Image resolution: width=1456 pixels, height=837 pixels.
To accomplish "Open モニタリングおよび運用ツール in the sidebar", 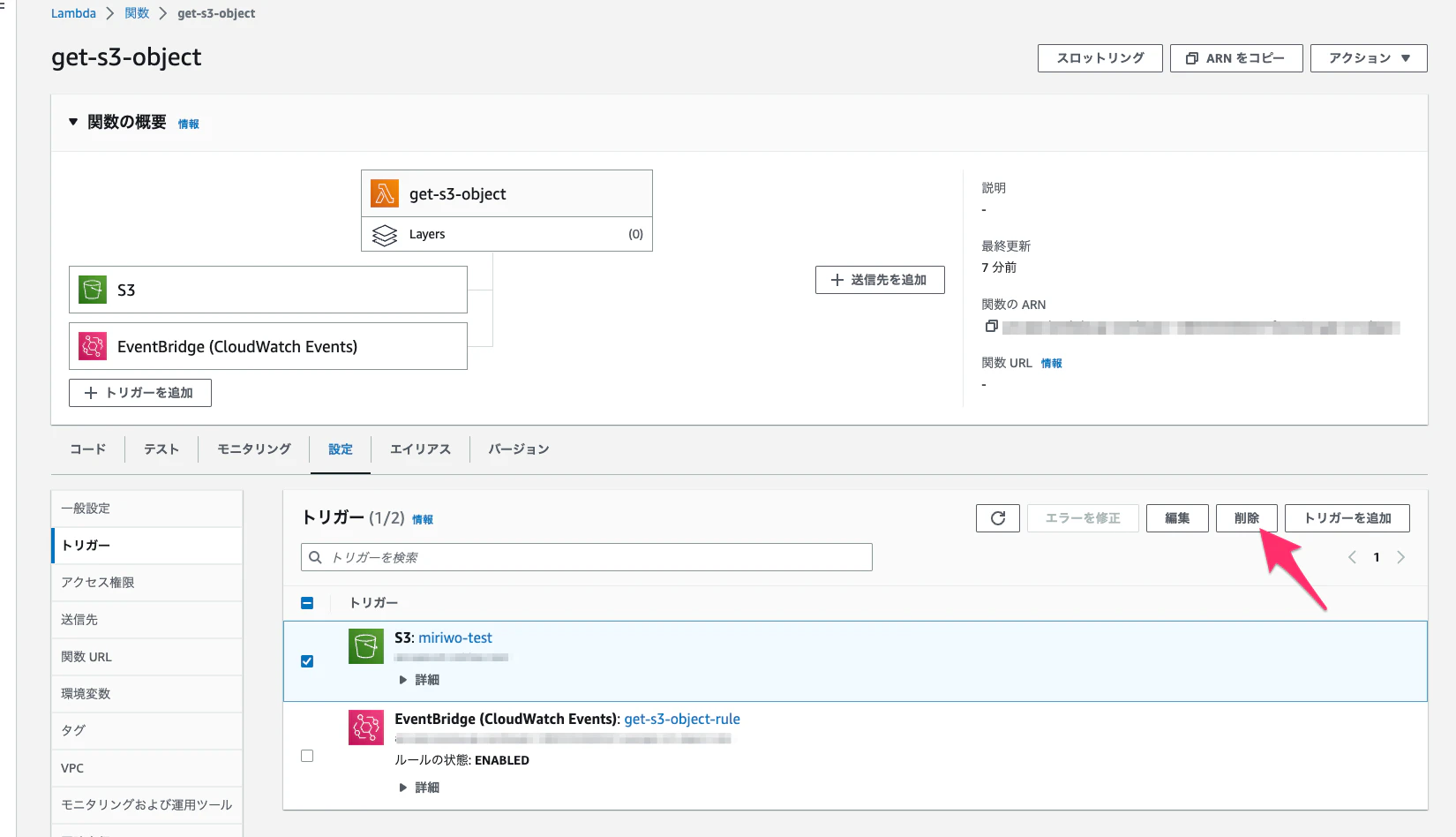I will coord(147,805).
